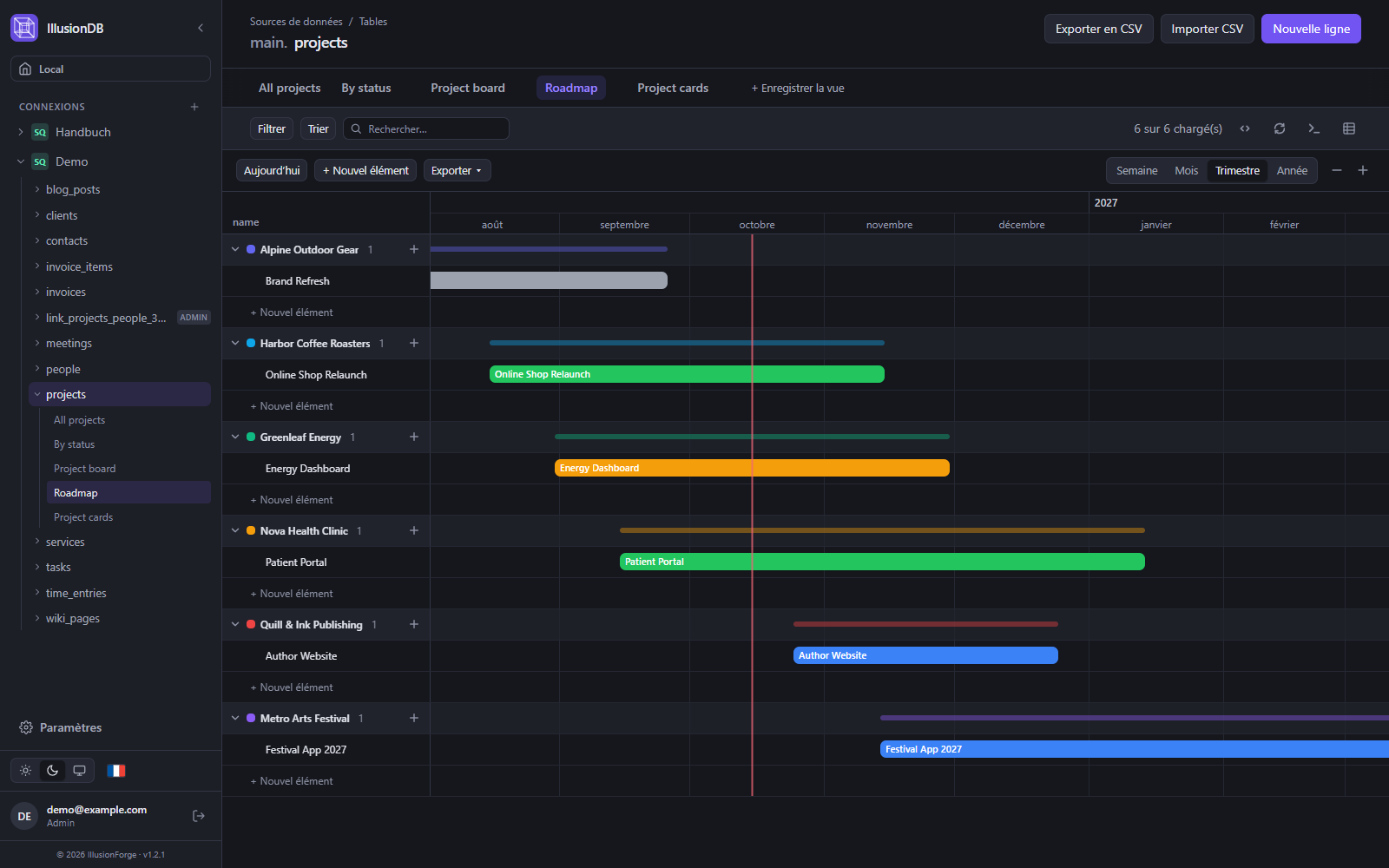Collapse the Demo connection
The width and height of the screenshot is (1389, 868).
pyautogui.click(x=21, y=161)
